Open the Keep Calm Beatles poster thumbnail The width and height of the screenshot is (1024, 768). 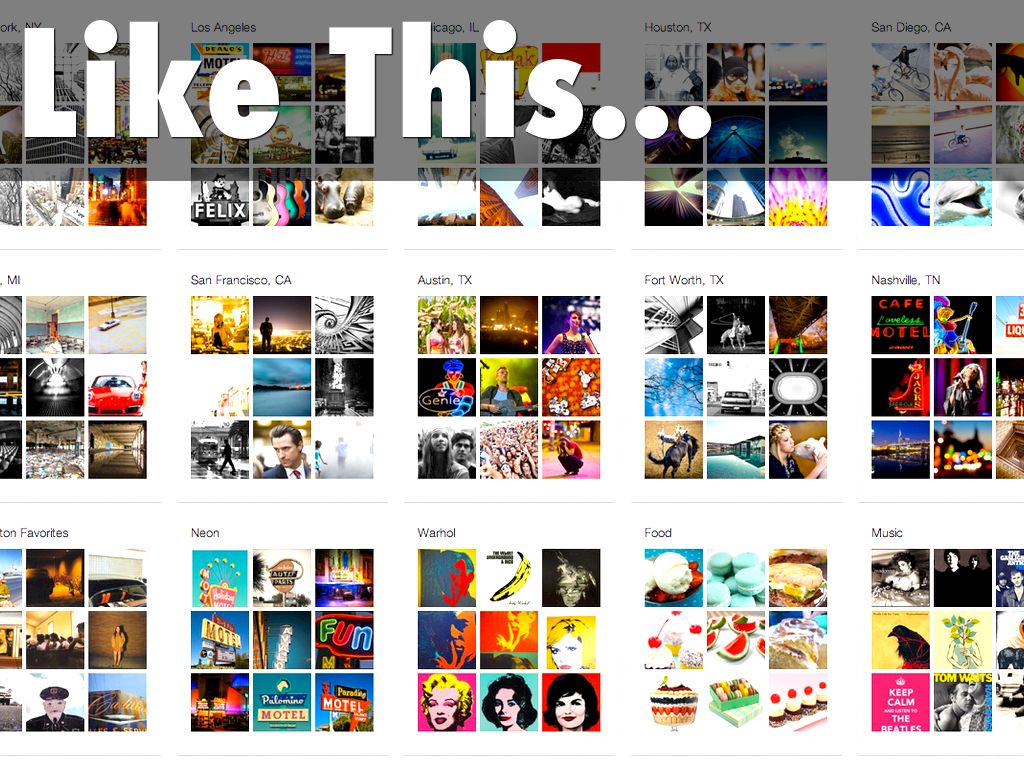(901, 702)
